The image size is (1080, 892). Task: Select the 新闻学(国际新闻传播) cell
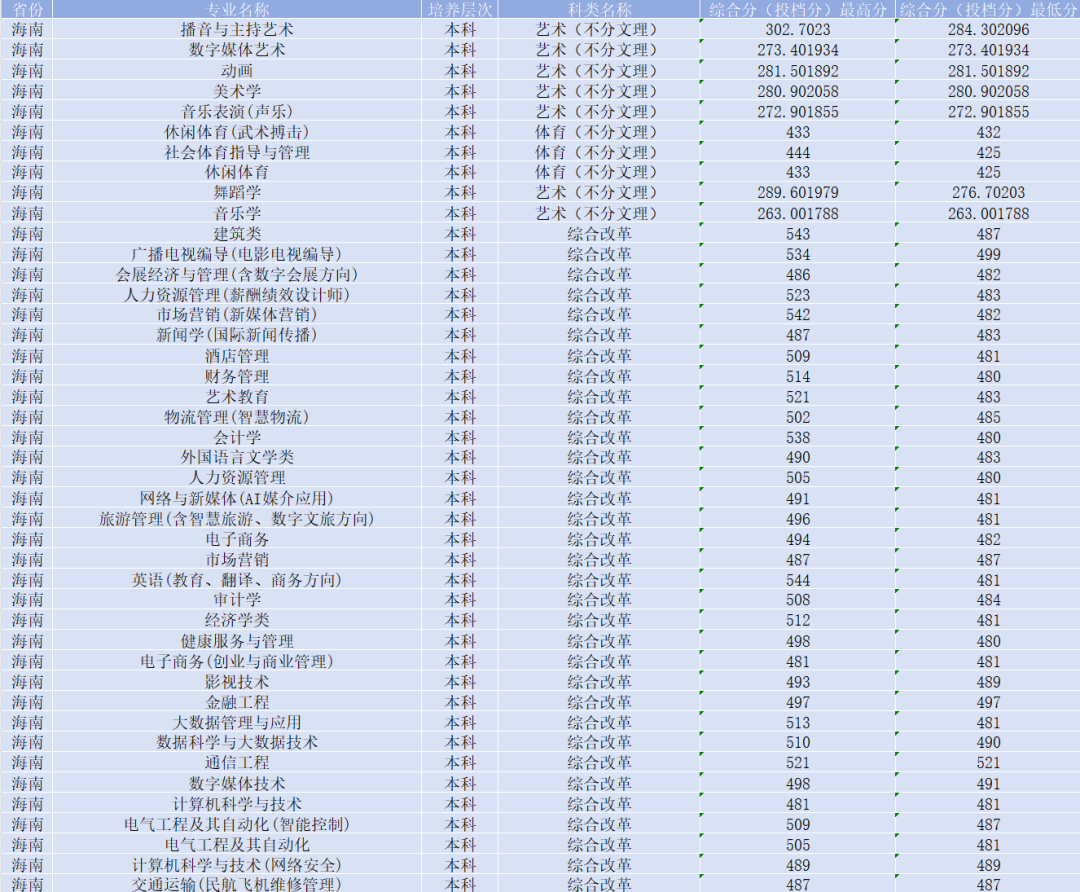pos(237,335)
